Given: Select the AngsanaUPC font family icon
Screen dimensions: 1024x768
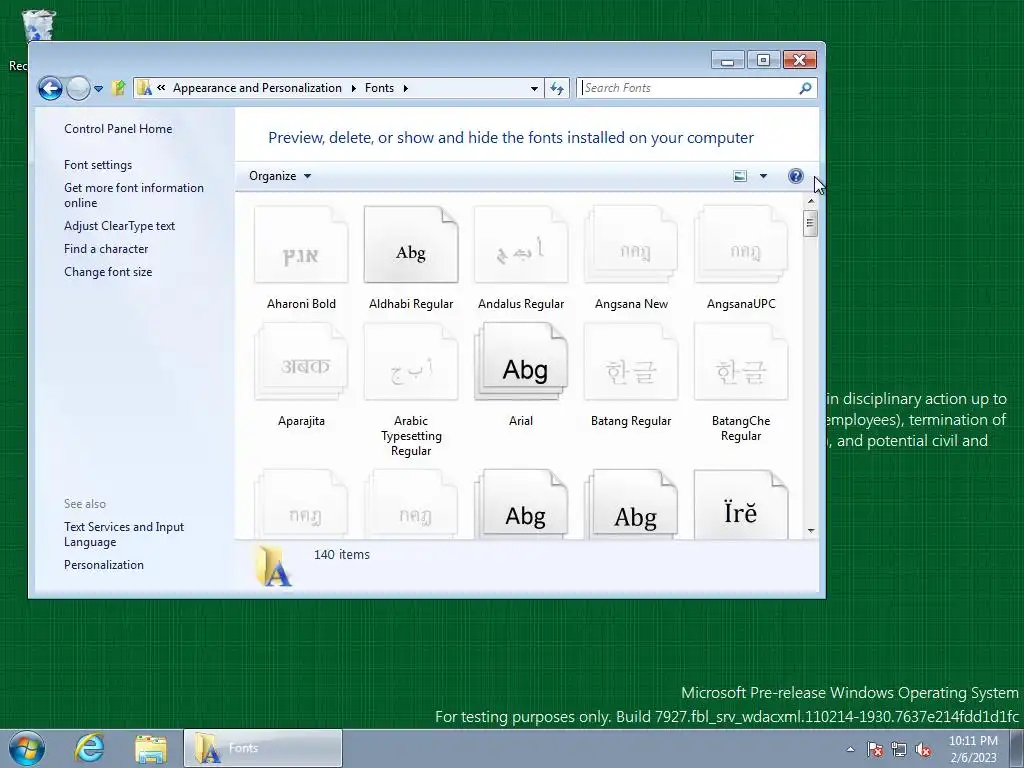Looking at the screenshot, I should [x=741, y=245].
